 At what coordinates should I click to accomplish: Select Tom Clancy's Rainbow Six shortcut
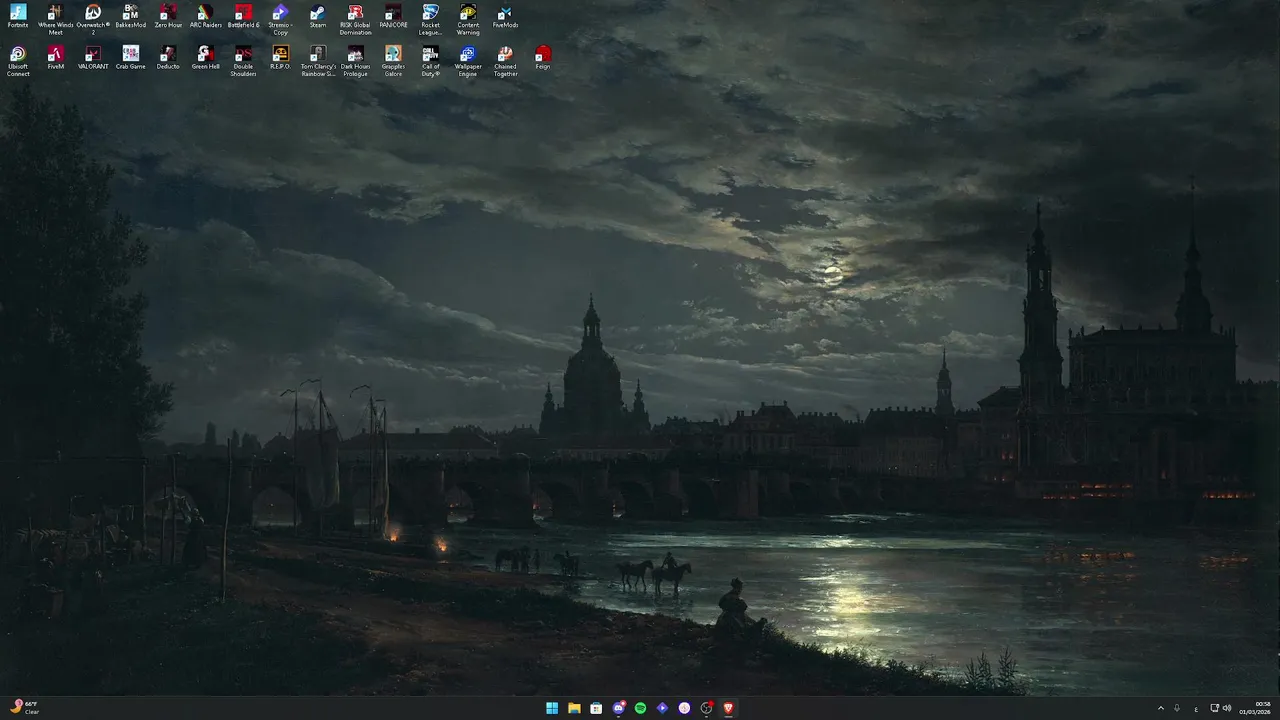pyautogui.click(x=318, y=61)
